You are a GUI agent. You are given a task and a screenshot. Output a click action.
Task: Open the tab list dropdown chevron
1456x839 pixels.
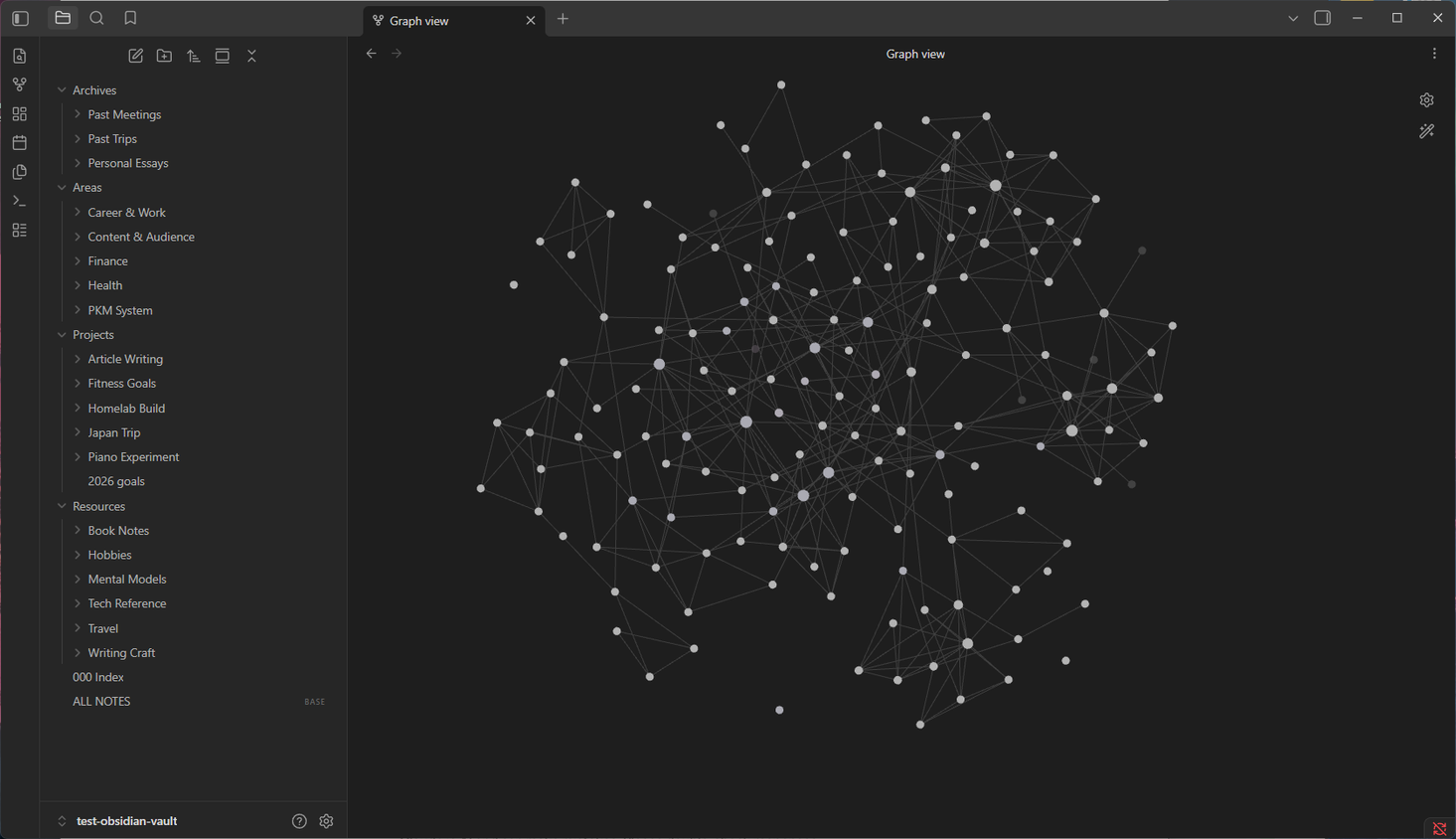(x=1293, y=18)
